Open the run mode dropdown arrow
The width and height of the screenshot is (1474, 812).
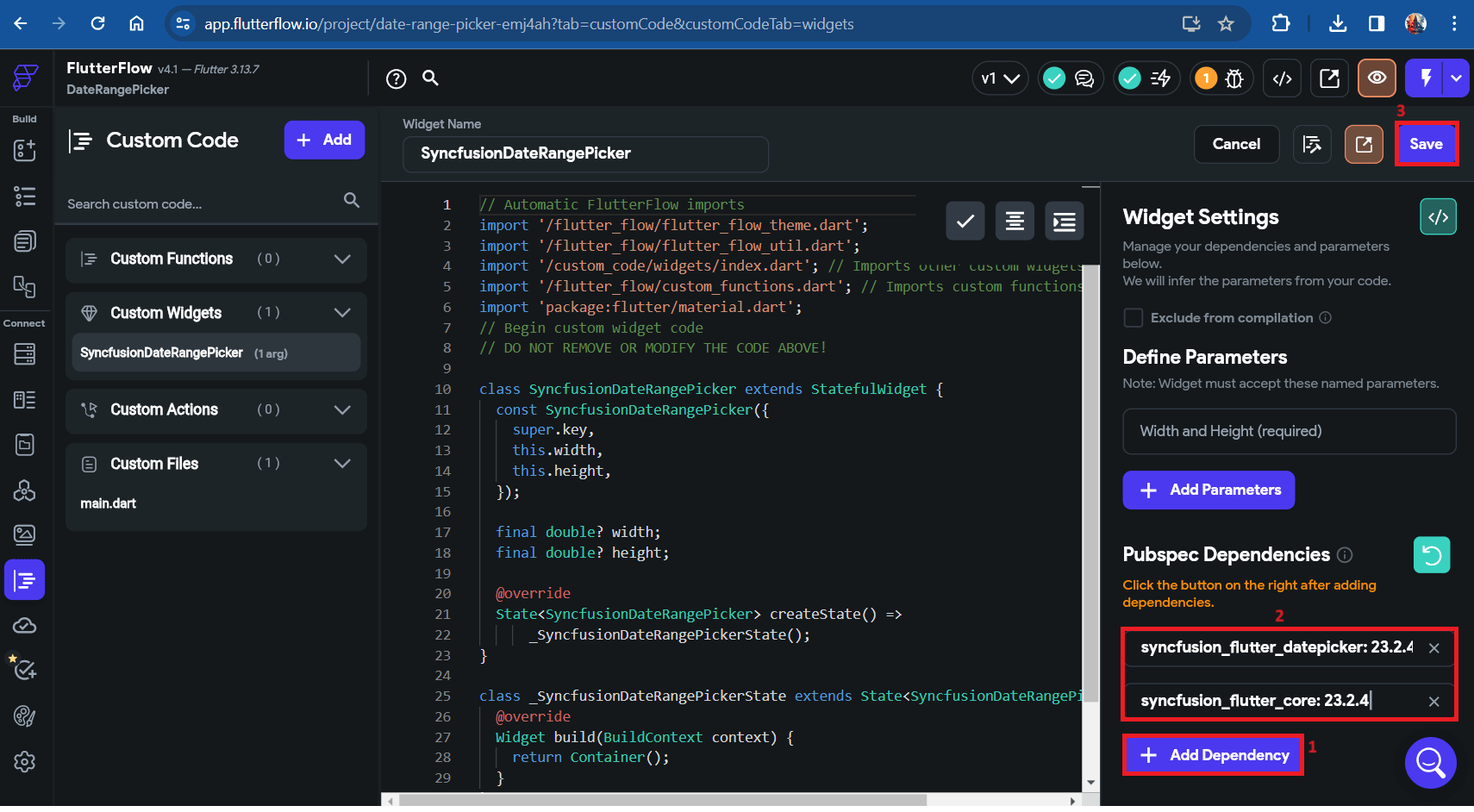coord(1457,78)
